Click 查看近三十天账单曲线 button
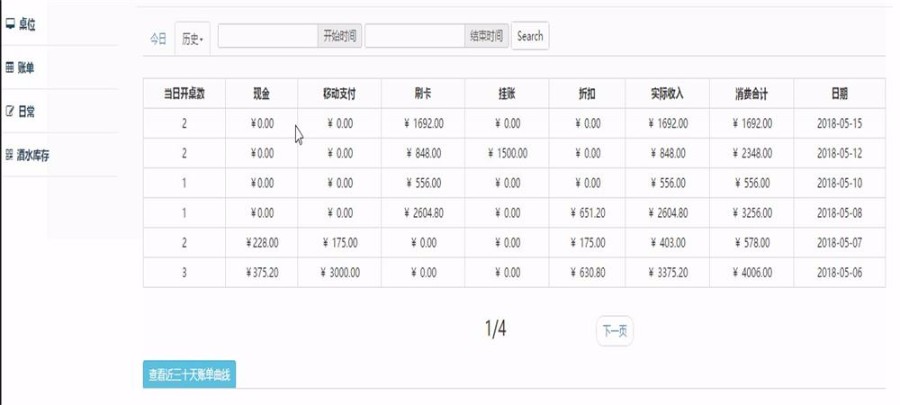Image resolution: width=900 pixels, height=405 pixels. (x=189, y=375)
